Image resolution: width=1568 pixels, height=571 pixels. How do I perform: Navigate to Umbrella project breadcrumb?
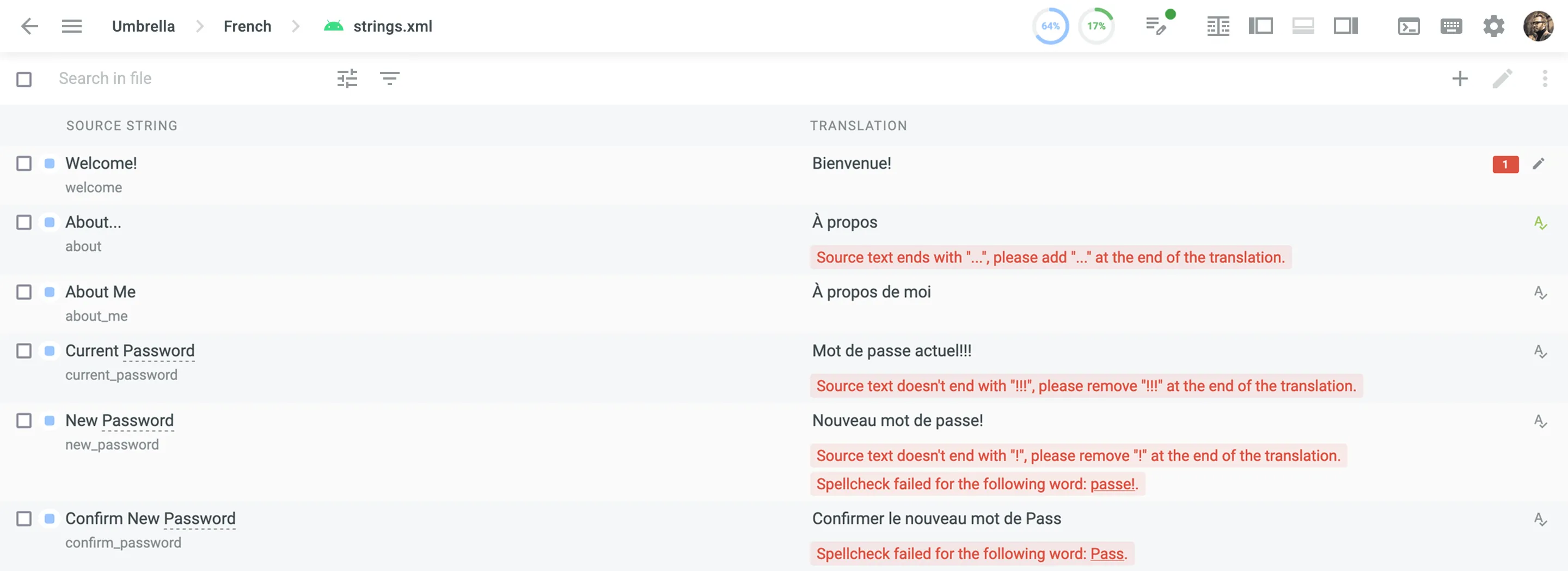pos(143,26)
